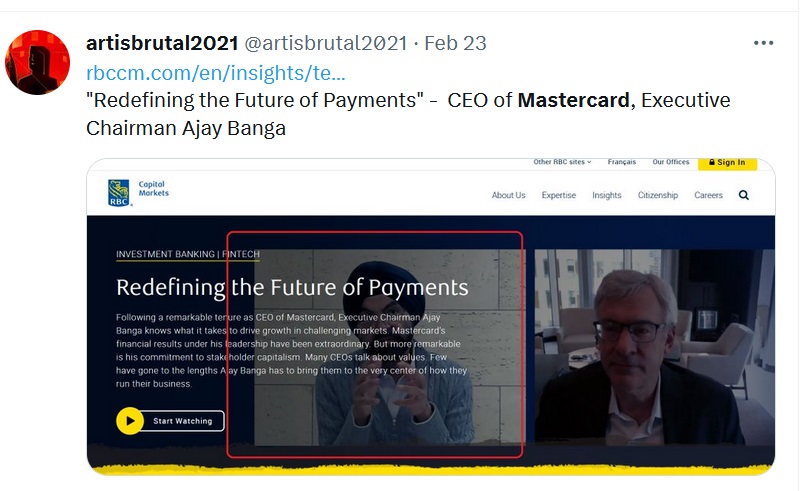Select the Expertise menu item
809x491 pixels.
click(559, 195)
